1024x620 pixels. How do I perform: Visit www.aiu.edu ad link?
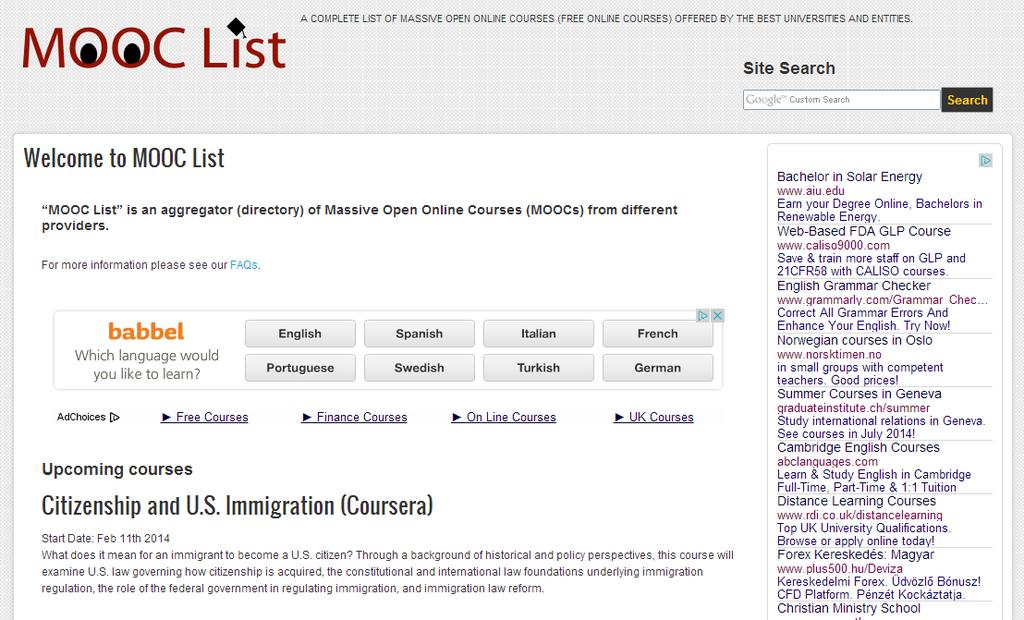[x=810, y=191]
